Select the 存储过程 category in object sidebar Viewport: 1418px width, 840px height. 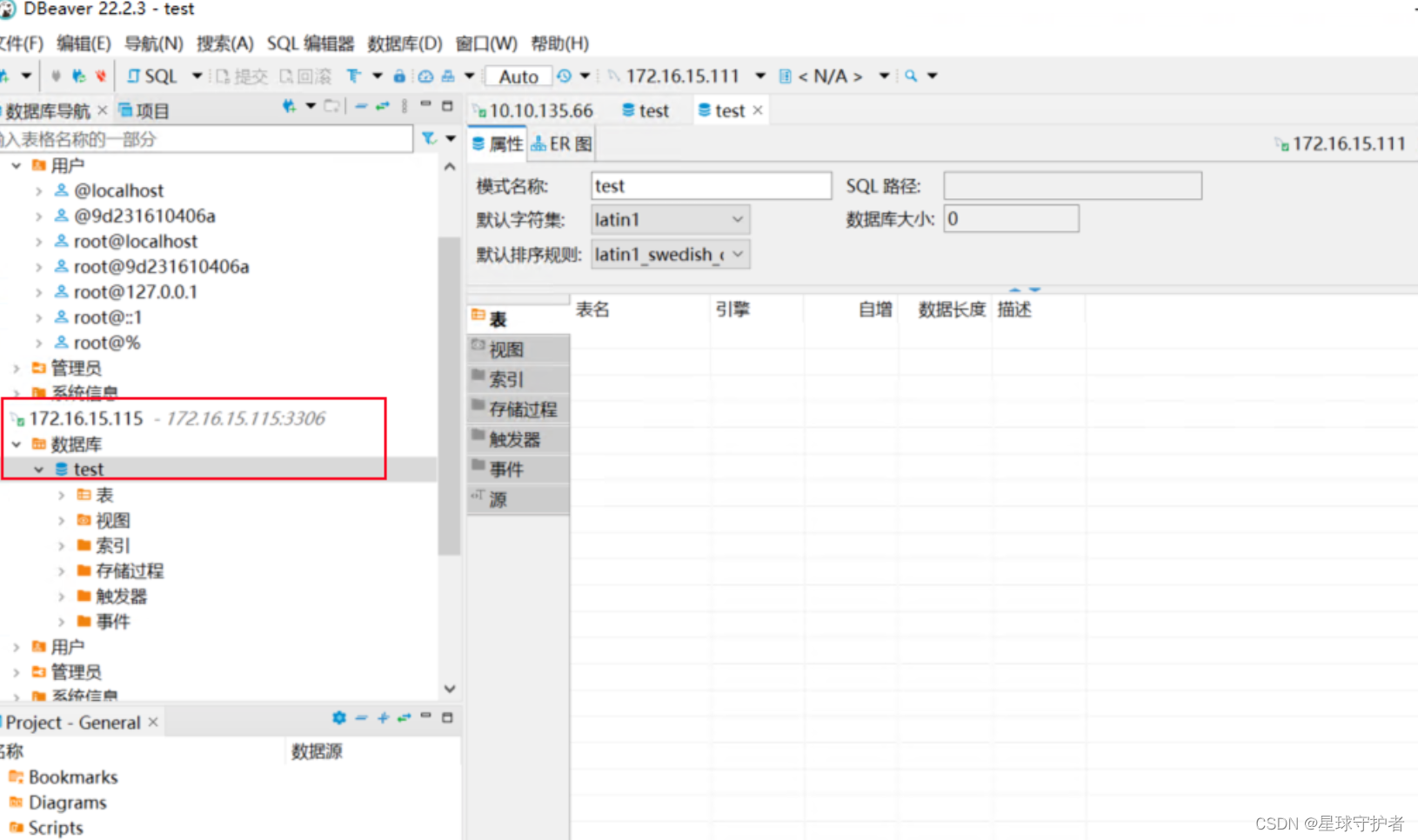[x=519, y=408]
